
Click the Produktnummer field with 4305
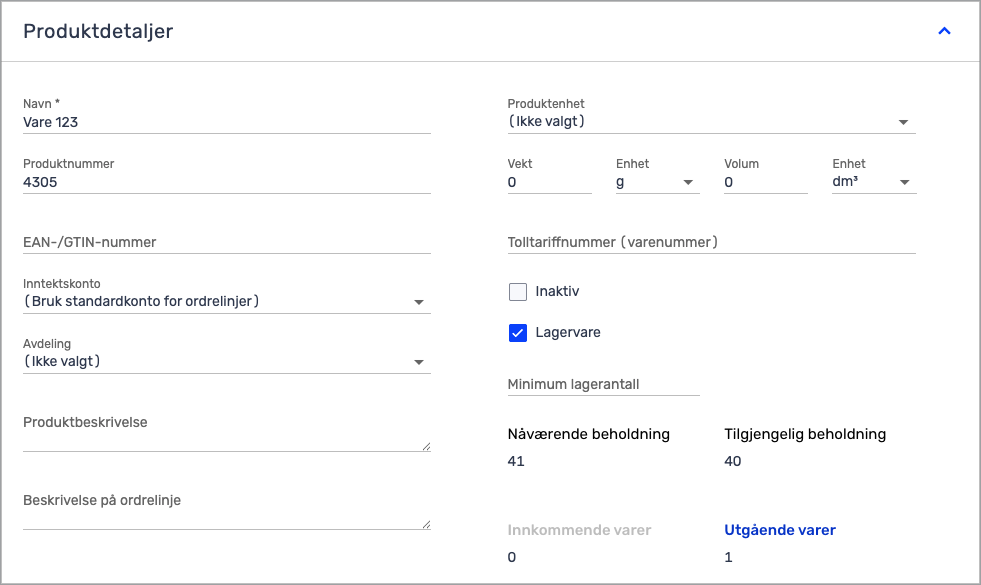tap(226, 183)
